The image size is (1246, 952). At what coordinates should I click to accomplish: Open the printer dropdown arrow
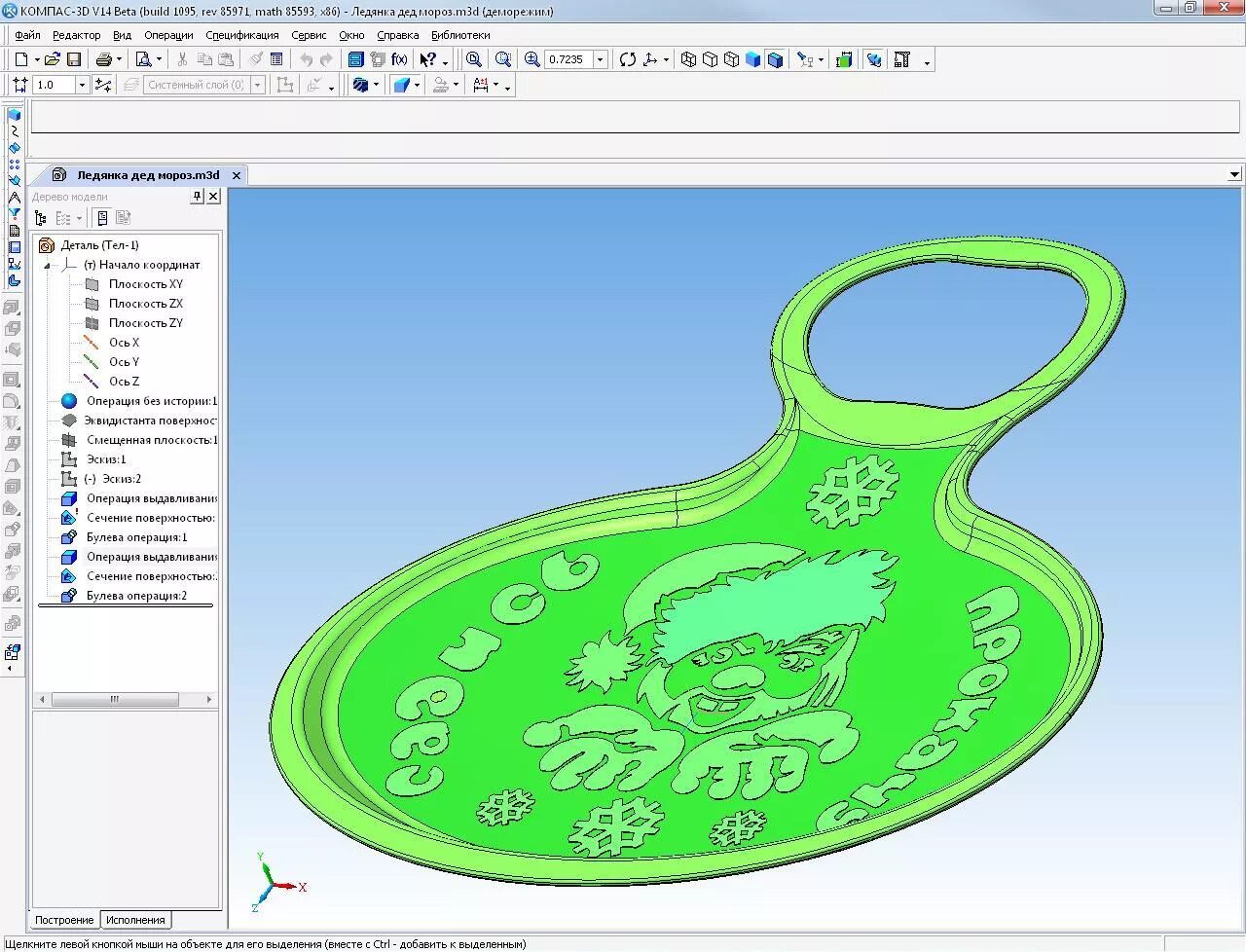[119, 59]
